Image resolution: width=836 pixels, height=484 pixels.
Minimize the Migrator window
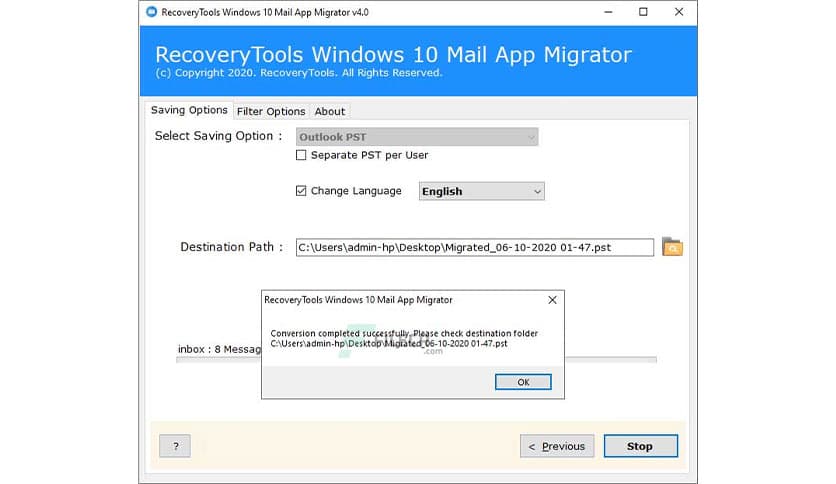coord(608,12)
